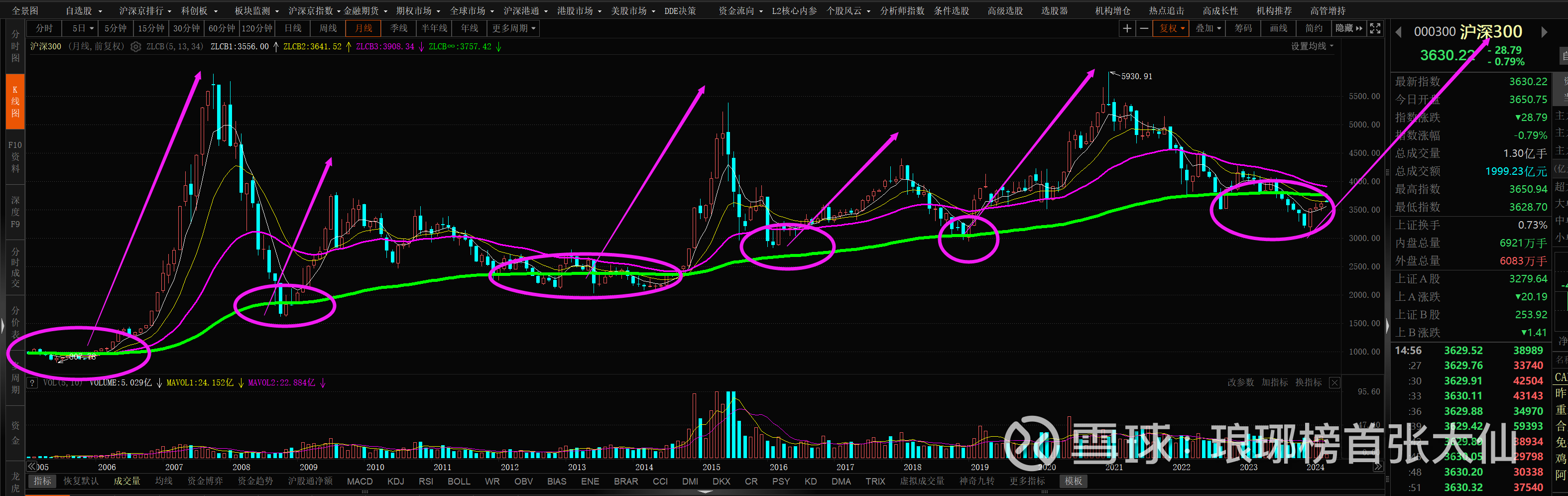Toggle the 筹码 chip distribution view
This screenshot has width=1568, height=496.
[1243, 28]
